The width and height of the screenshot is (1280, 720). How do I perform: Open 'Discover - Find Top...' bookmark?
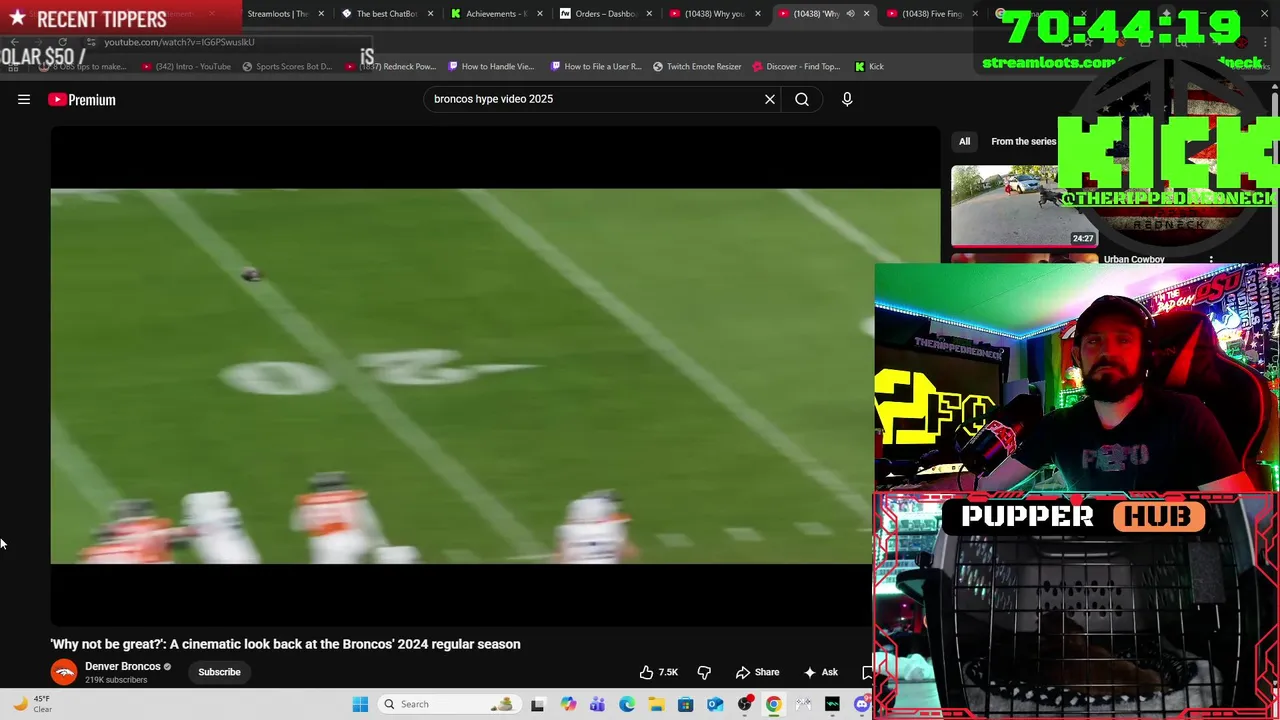796,66
